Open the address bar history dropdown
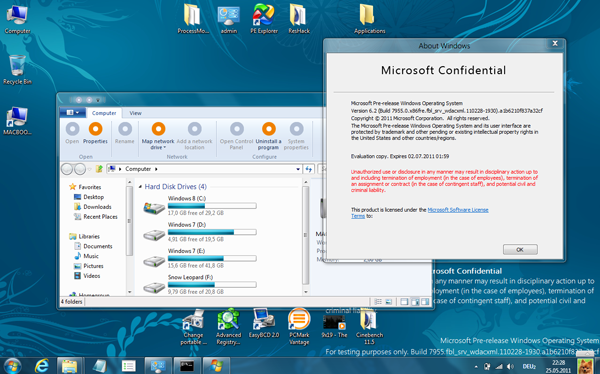This screenshot has height=374, width=600. tap(298, 169)
